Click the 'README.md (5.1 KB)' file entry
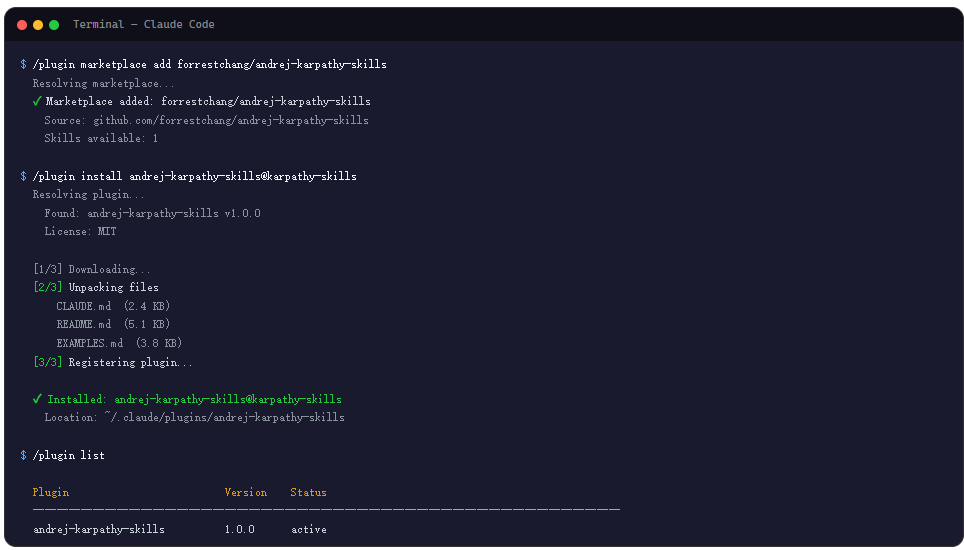Viewport: 964px width, 550px height. coord(113,324)
